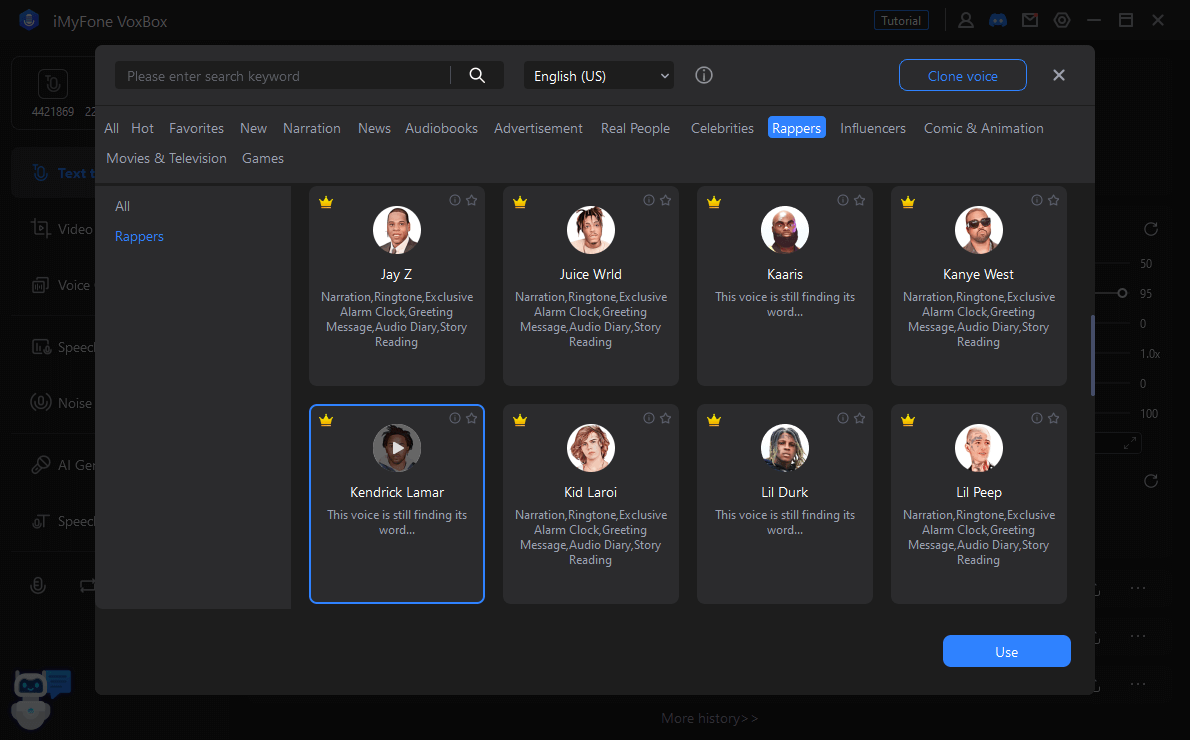The width and height of the screenshot is (1190, 740).
Task: Open the mail feedback icon
Action: pyautogui.click(x=1030, y=20)
